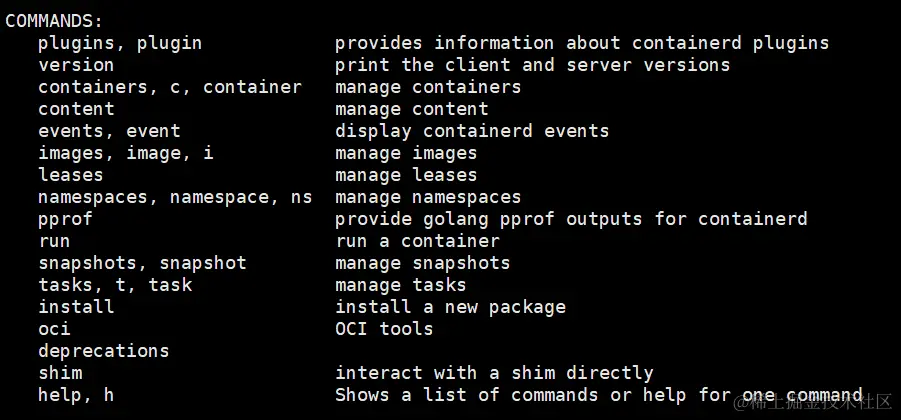Click the 'help, h' command entry
The width and height of the screenshot is (901, 420).
pos(76,395)
